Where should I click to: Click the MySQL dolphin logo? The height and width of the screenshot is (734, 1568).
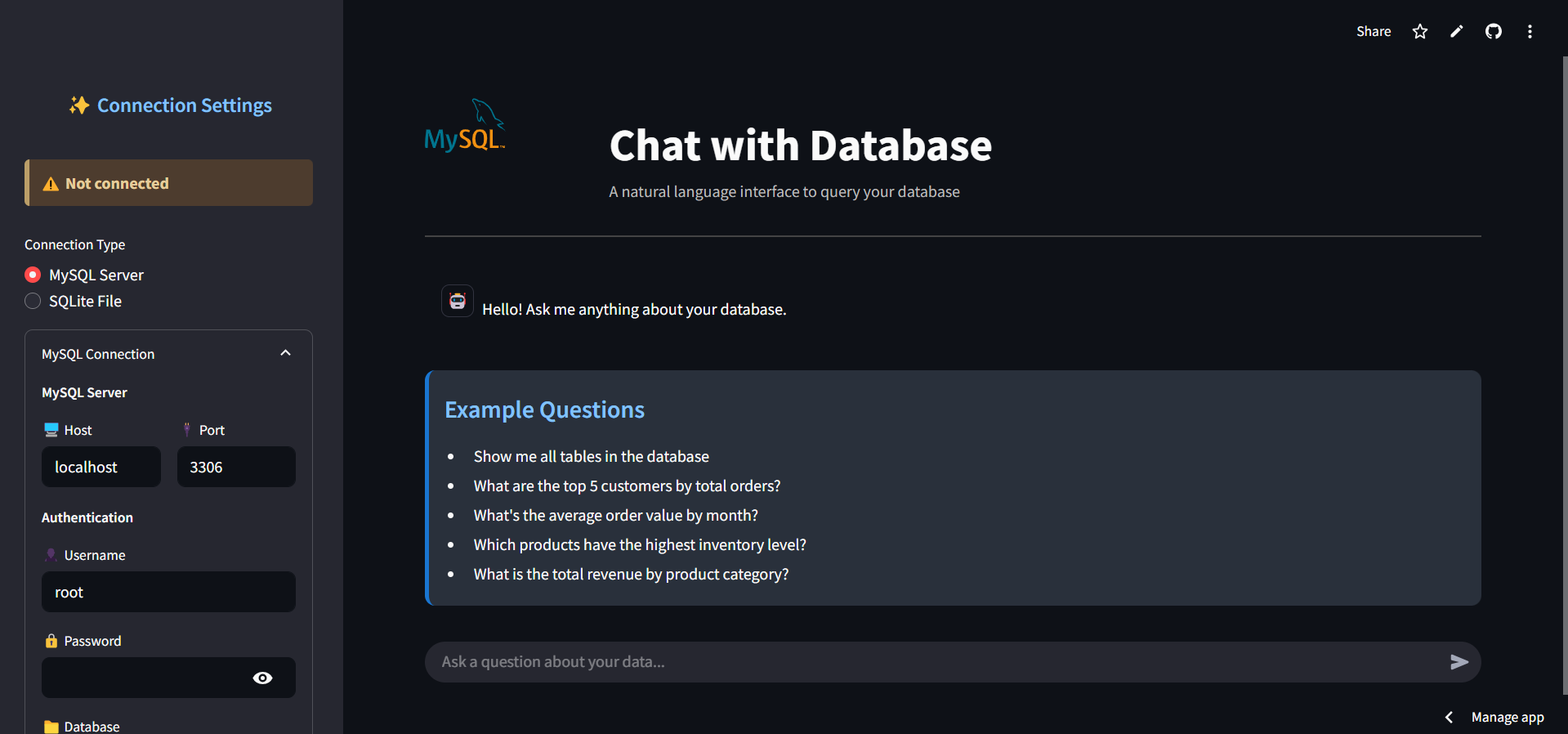(x=465, y=125)
